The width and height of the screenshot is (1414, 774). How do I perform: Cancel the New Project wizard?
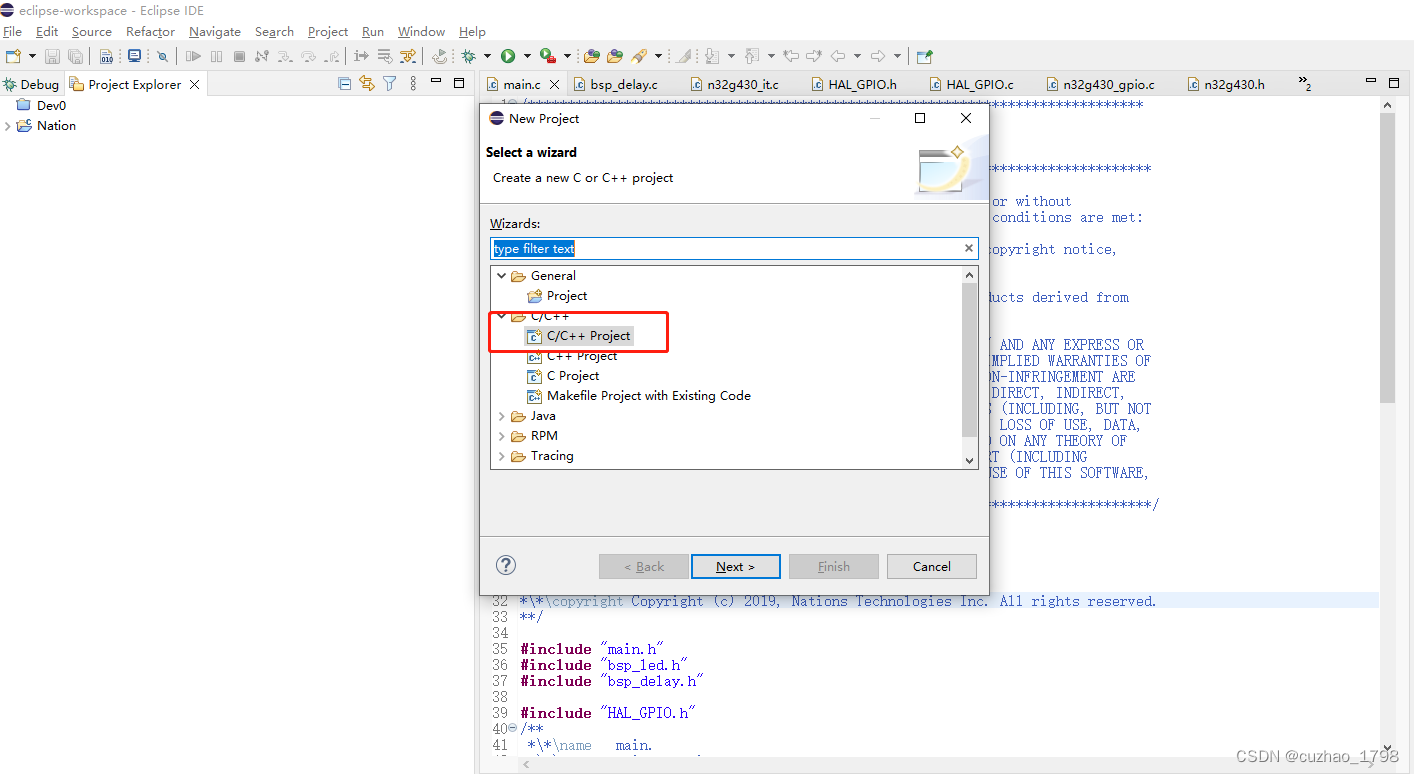(x=931, y=566)
